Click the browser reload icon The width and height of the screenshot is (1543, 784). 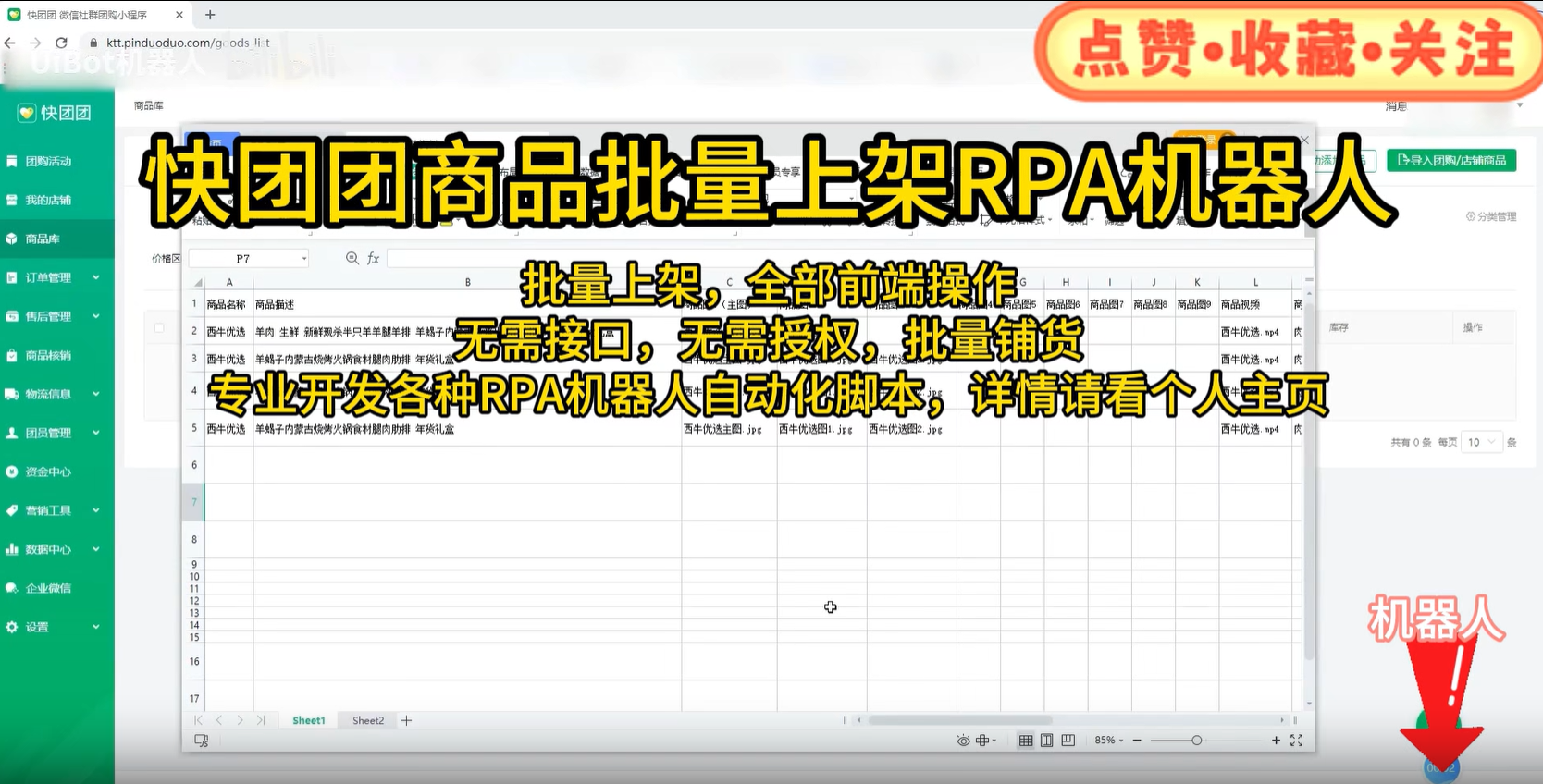61,43
